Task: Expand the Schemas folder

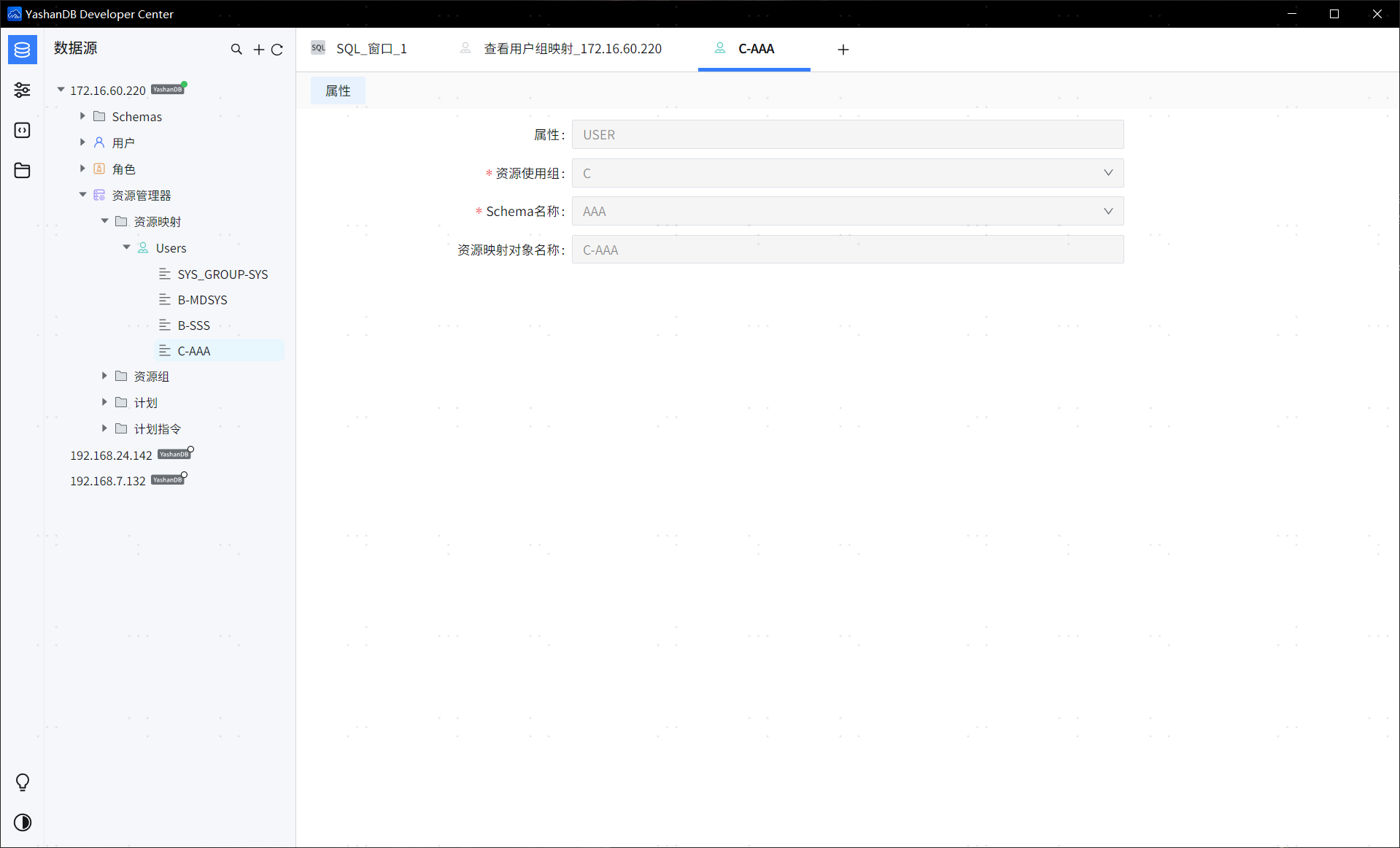Action: [82, 116]
